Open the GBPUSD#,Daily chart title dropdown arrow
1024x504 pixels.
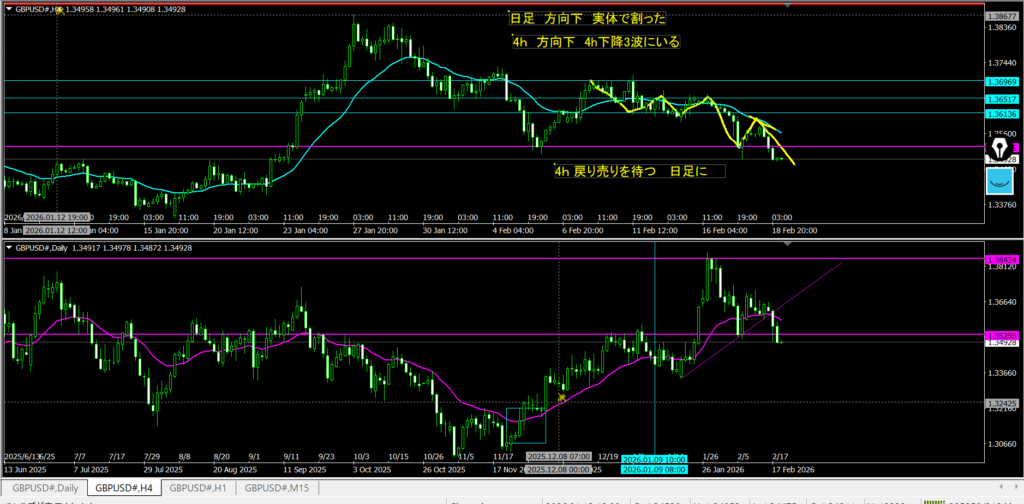pyautogui.click(x=9, y=247)
